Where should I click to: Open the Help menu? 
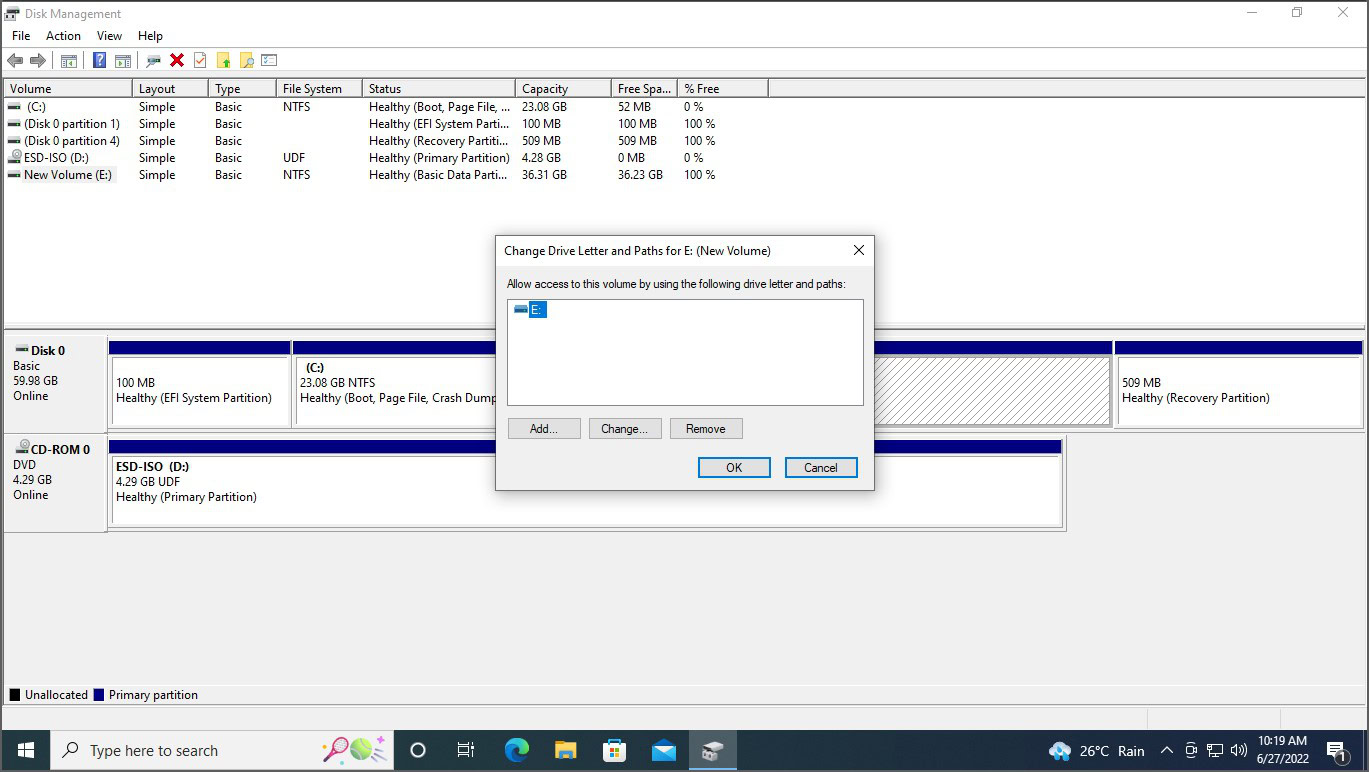[150, 36]
